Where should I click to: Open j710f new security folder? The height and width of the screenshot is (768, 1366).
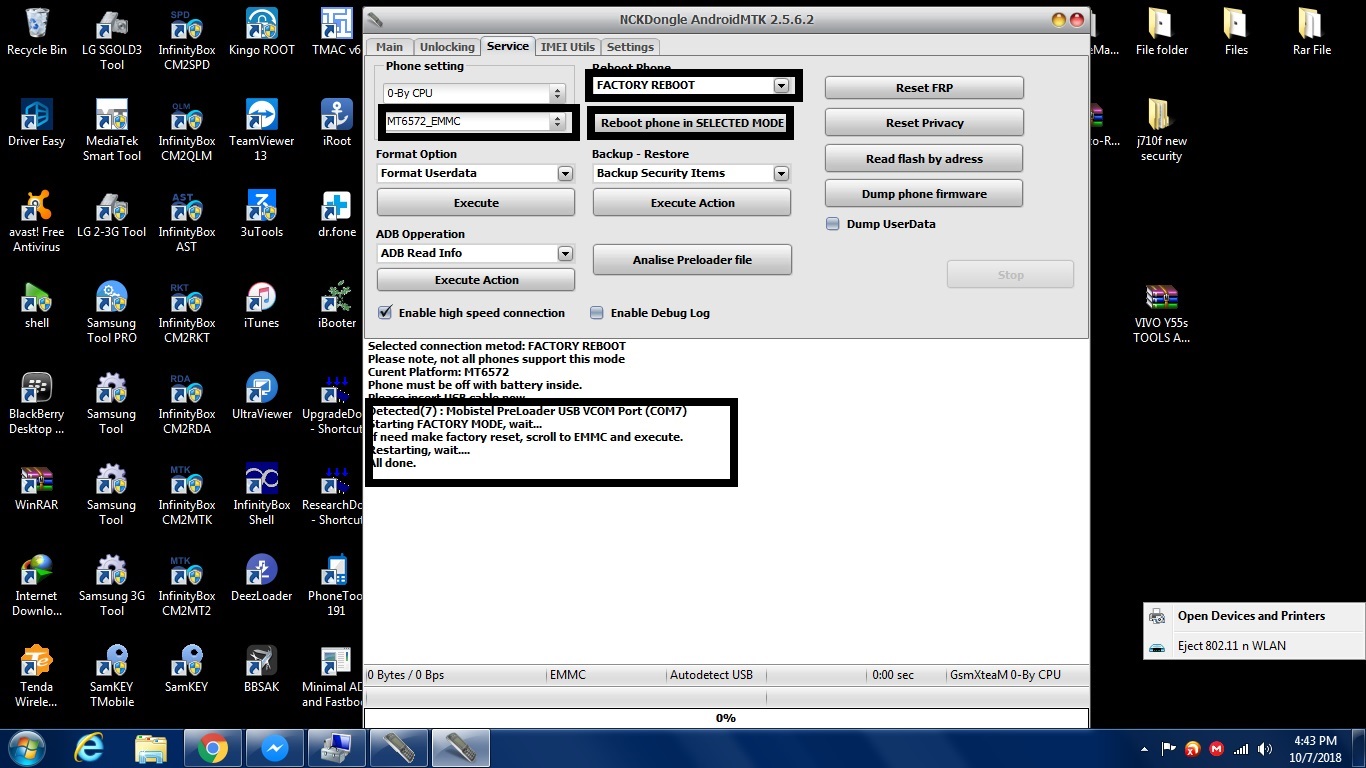coord(1161,131)
